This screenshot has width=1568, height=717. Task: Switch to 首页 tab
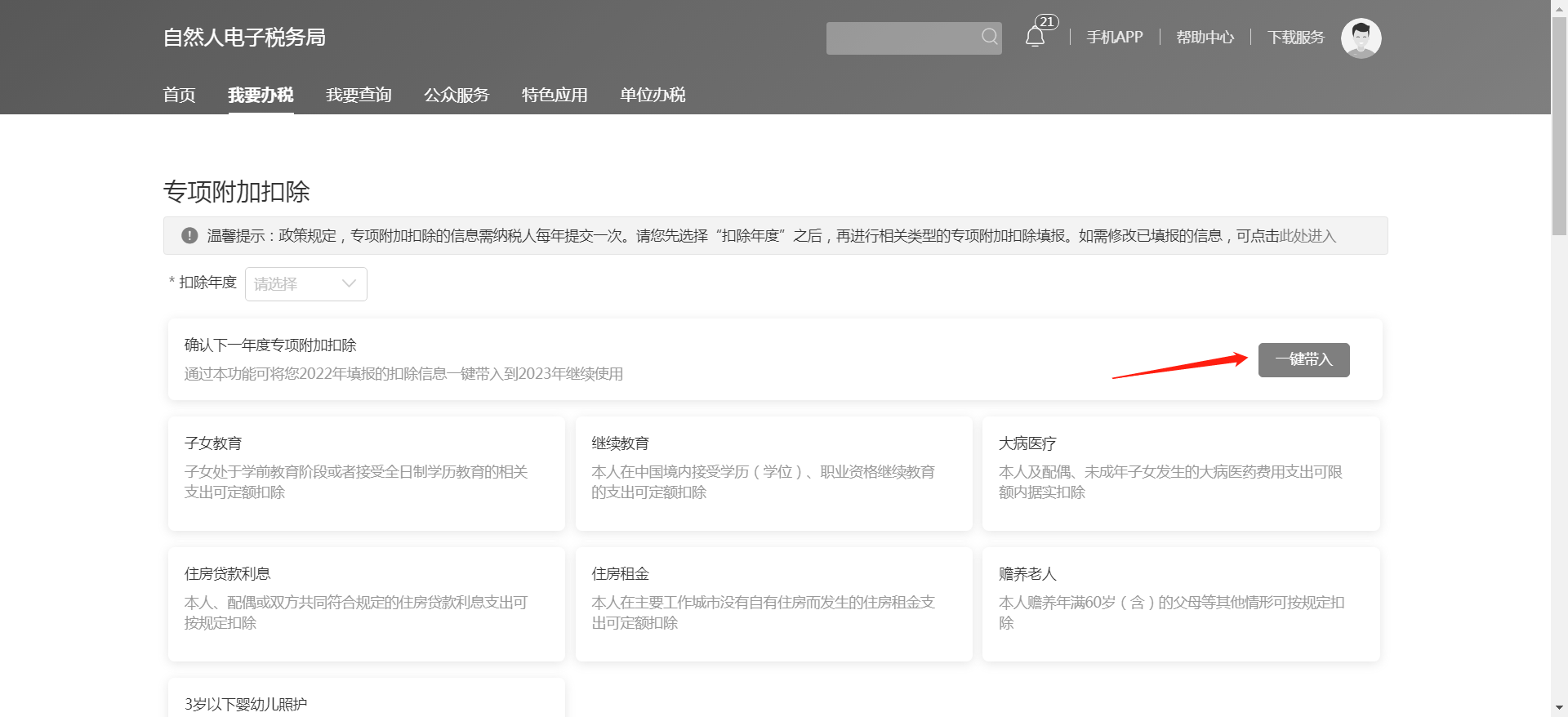click(x=179, y=95)
